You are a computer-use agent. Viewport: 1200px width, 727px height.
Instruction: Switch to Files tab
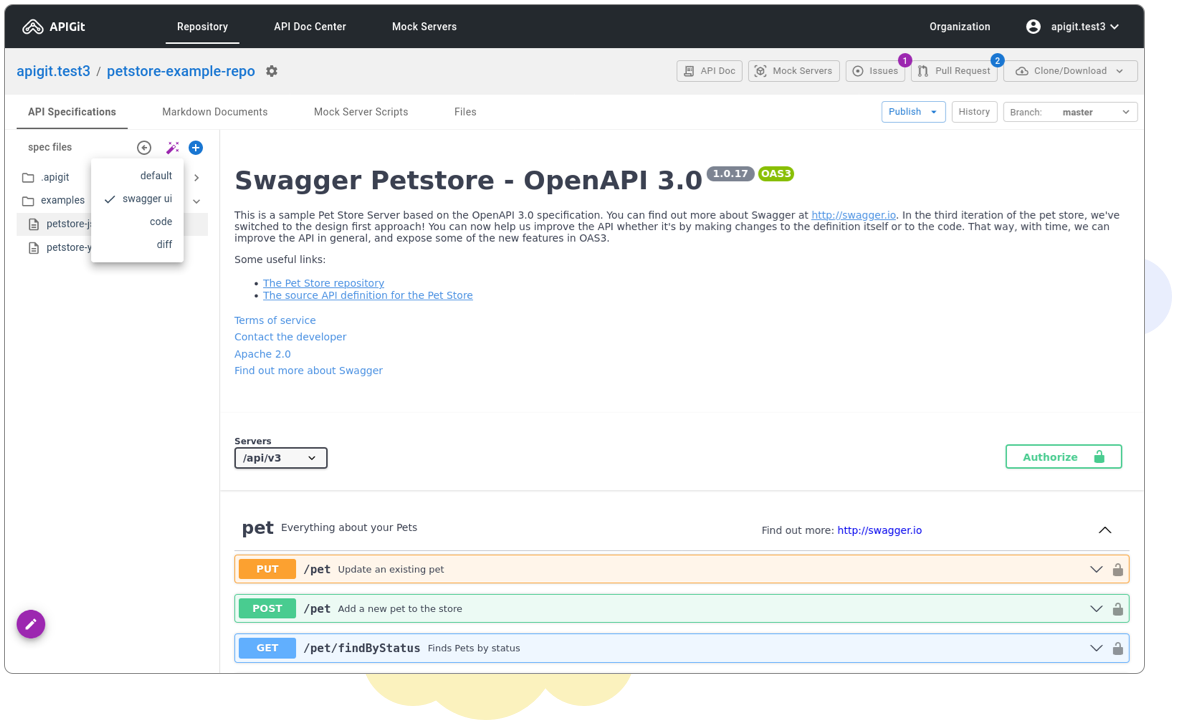click(465, 112)
